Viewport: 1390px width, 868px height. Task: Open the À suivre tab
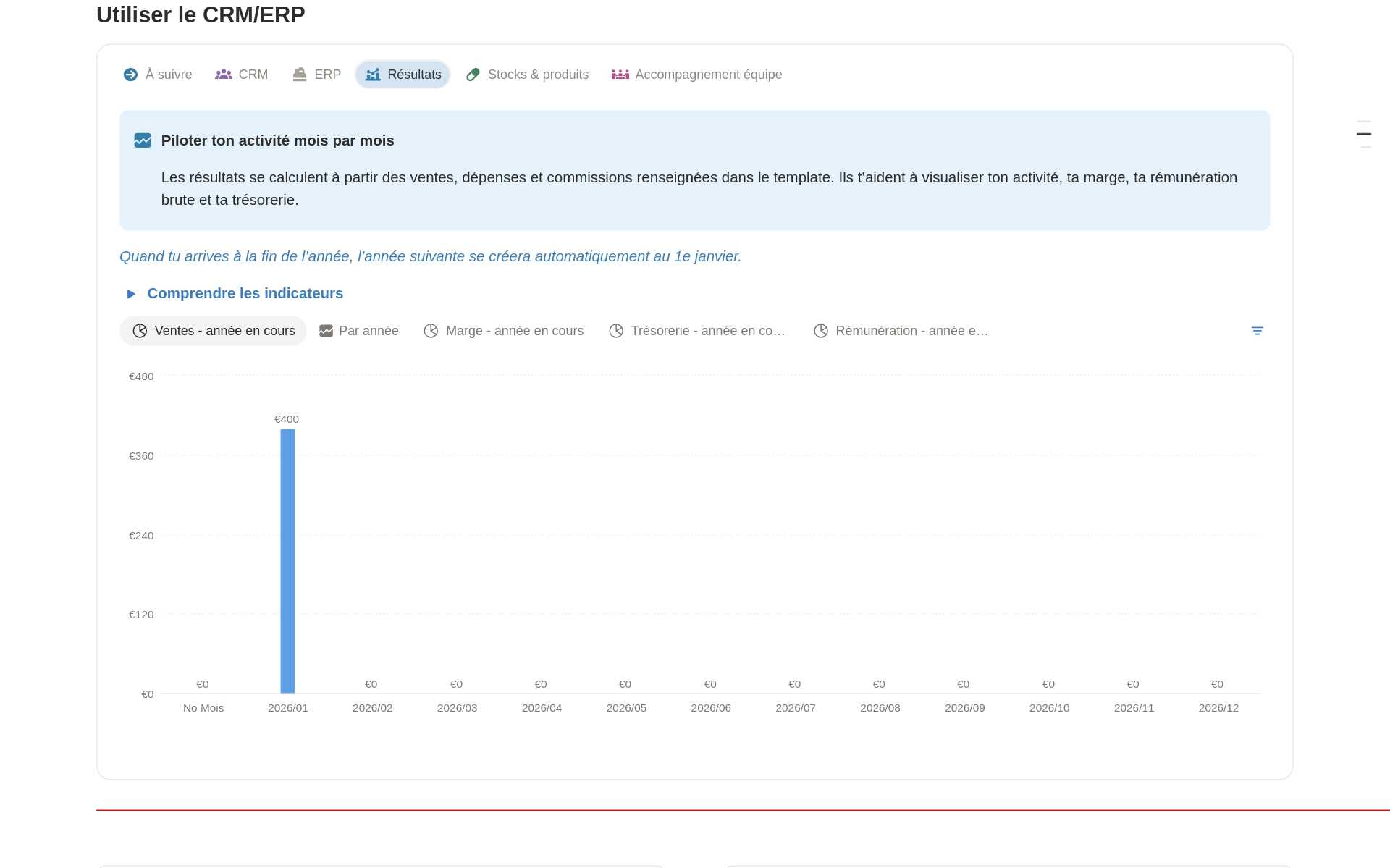pos(158,75)
